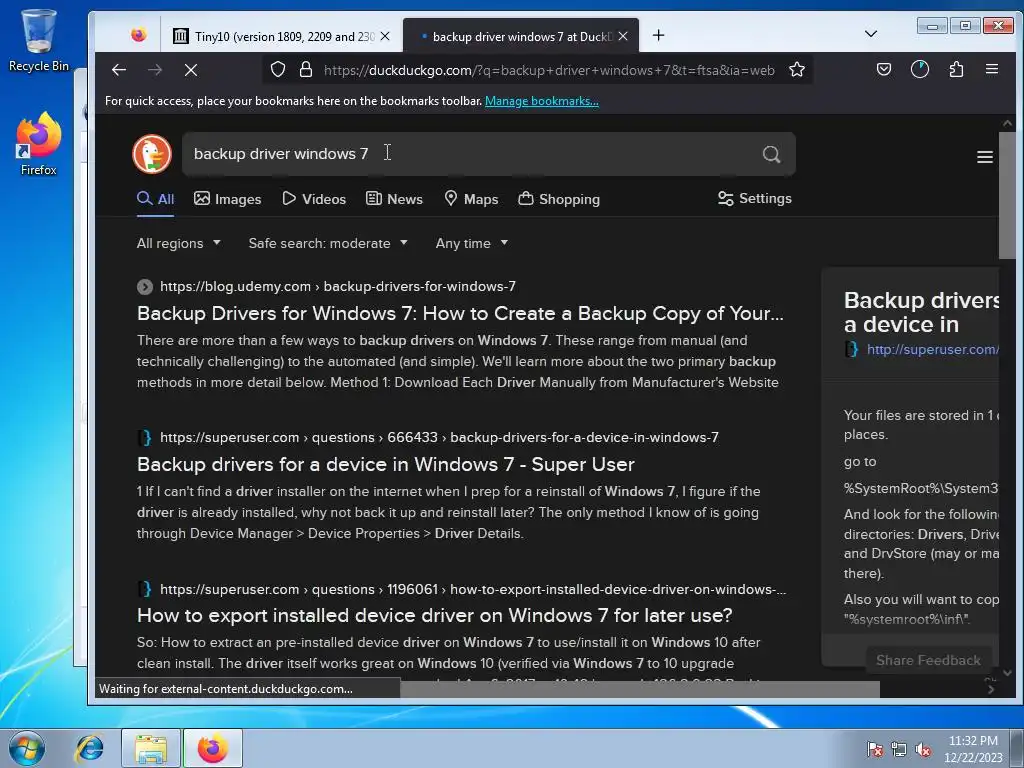Open Windows Explorer from taskbar
The width and height of the screenshot is (1024, 768).
coord(151,748)
